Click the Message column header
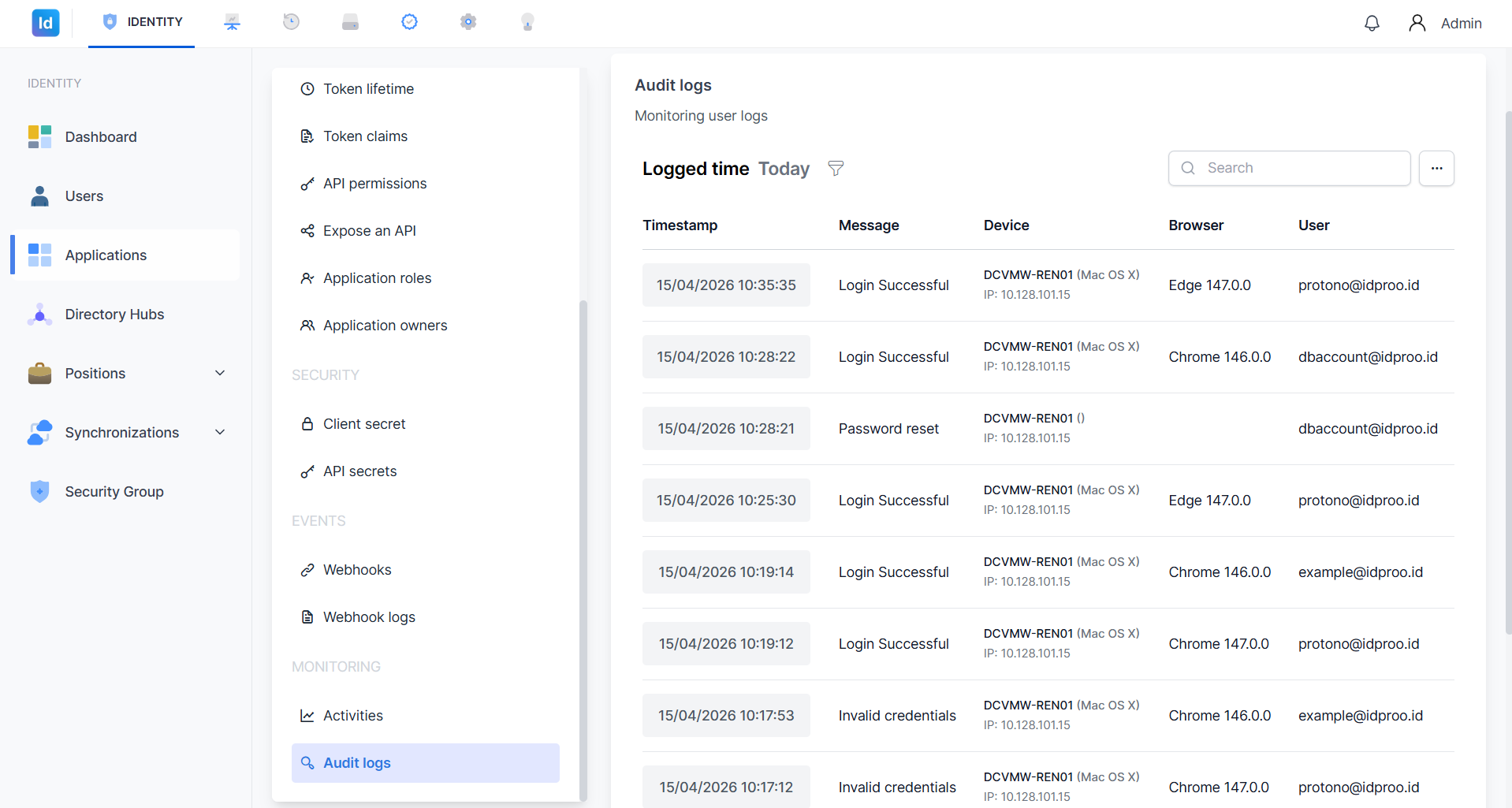The height and width of the screenshot is (808, 1512). [x=869, y=225]
